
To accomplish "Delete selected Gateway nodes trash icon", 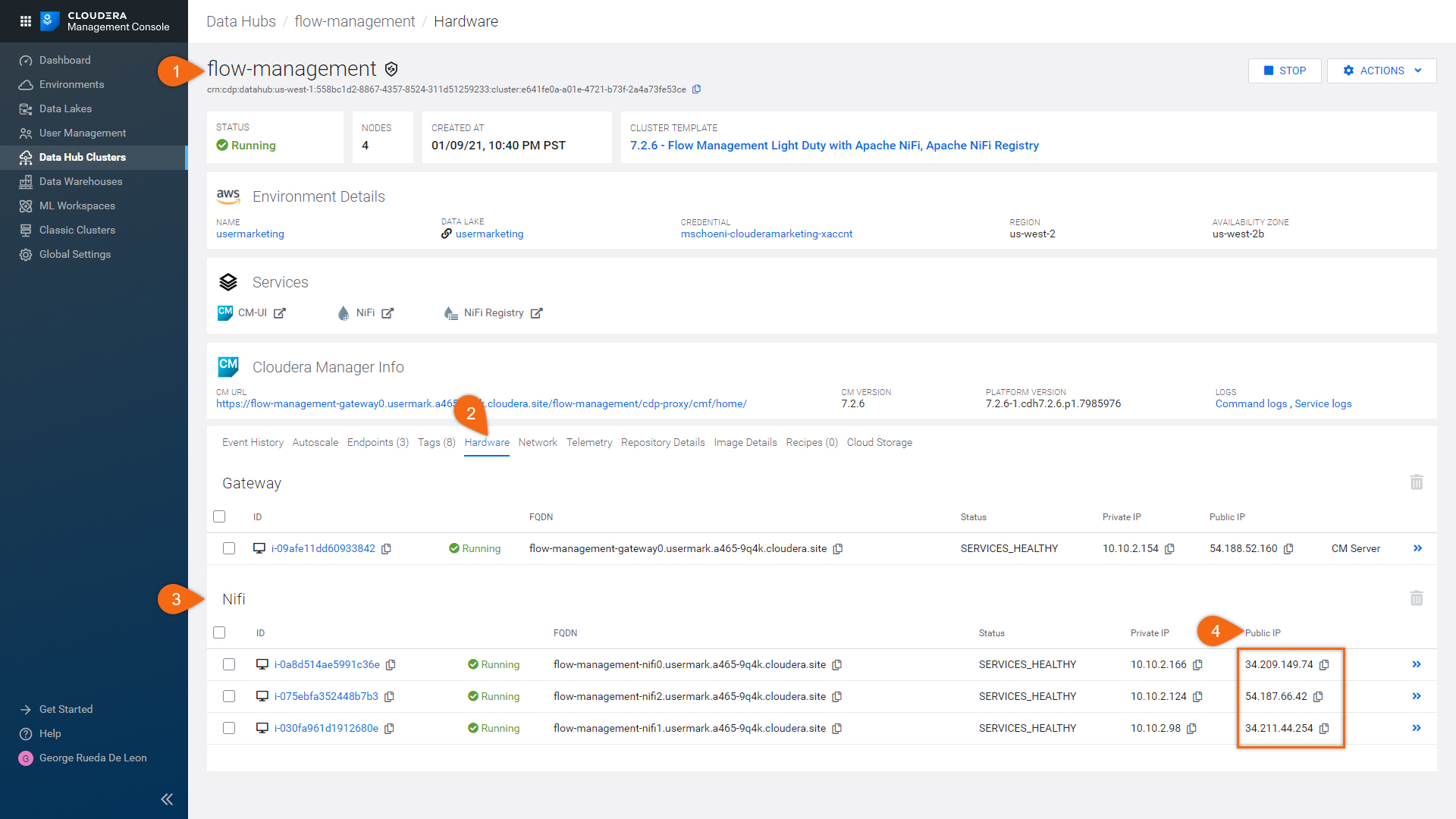I will point(1417,482).
